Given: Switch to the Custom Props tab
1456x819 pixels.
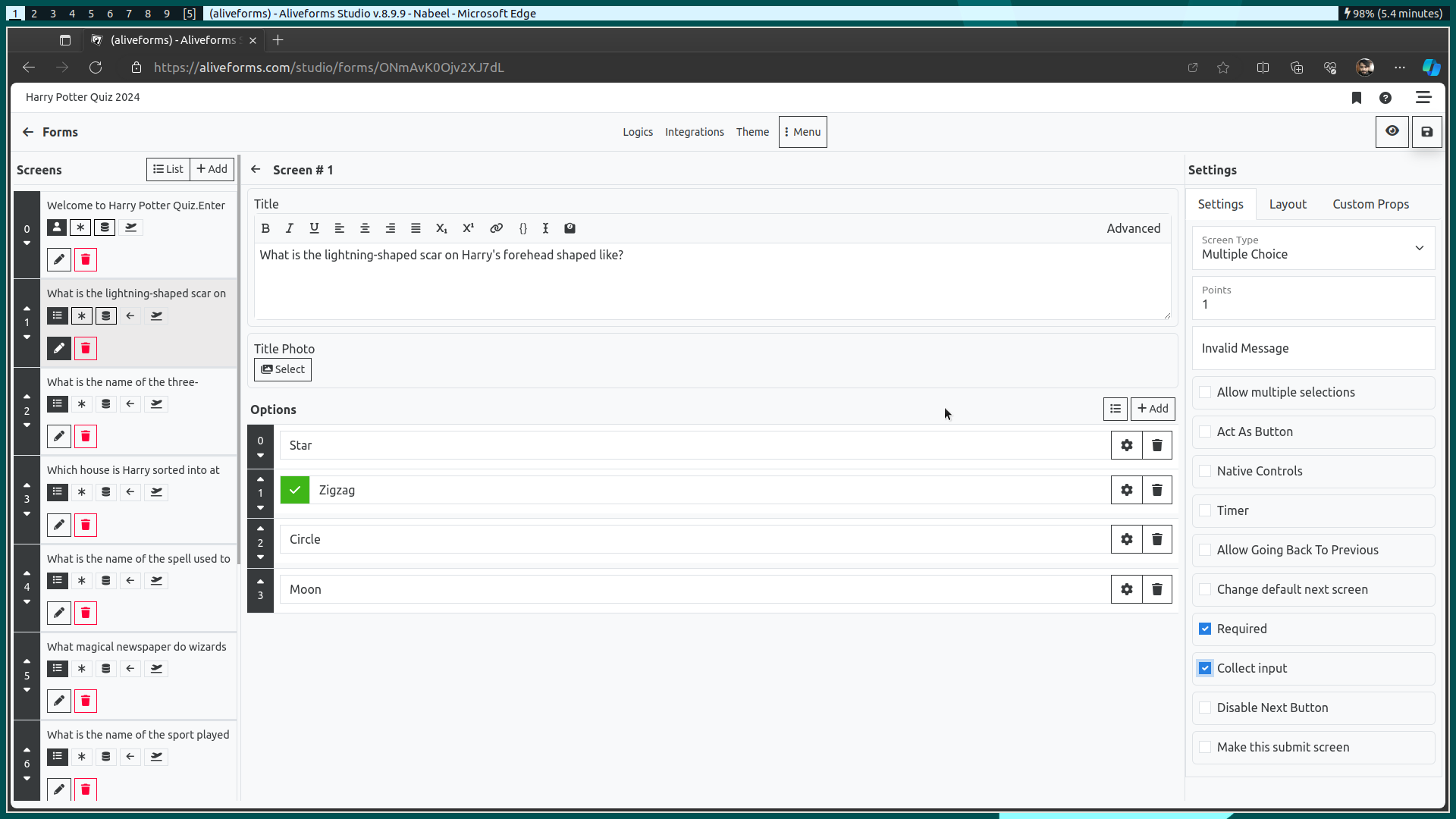Looking at the screenshot, I should [x=1370, y=204].
